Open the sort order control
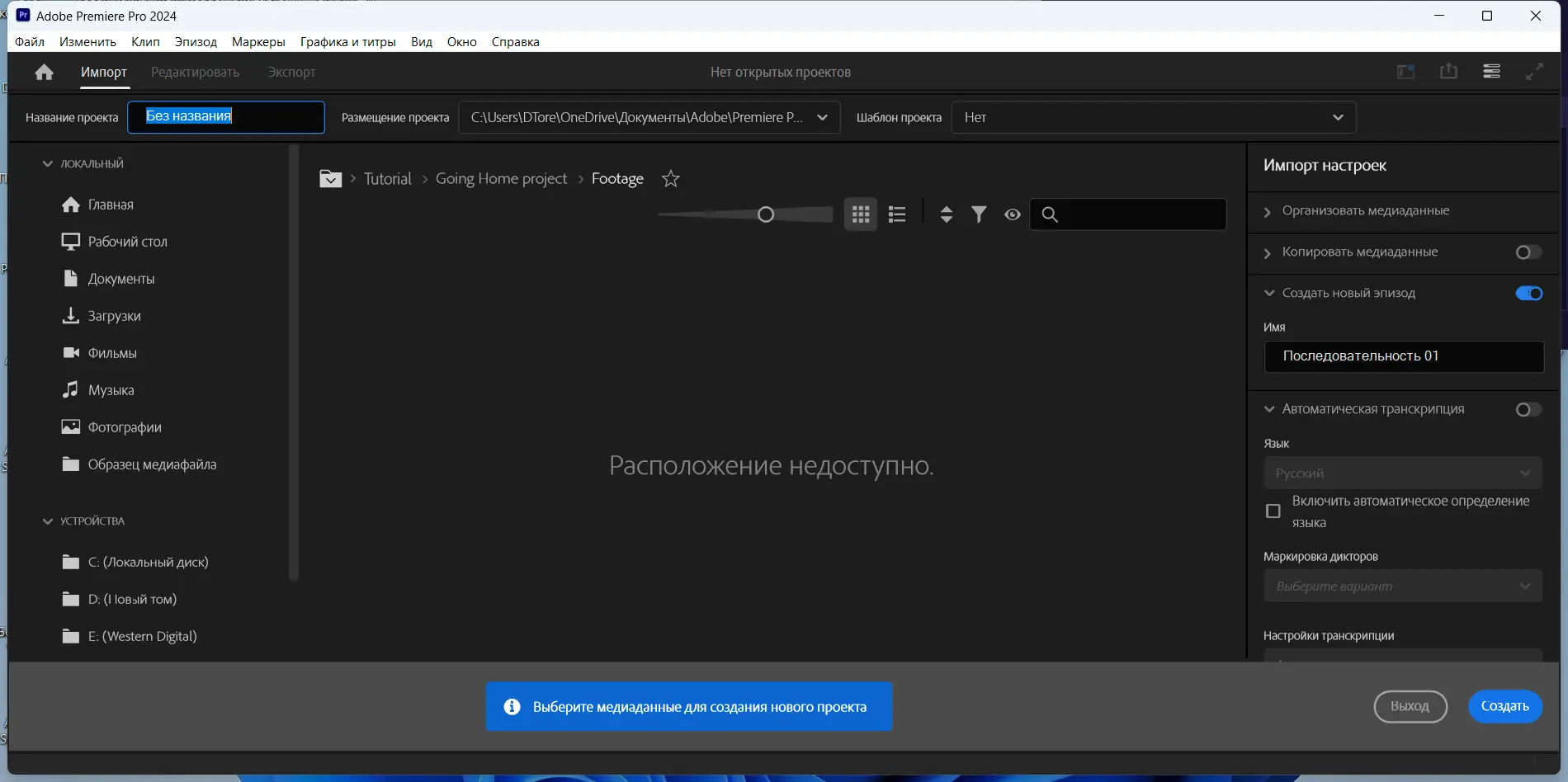Image resolution: width=1568 pixels, height=782 pixels. click(946, 214)
